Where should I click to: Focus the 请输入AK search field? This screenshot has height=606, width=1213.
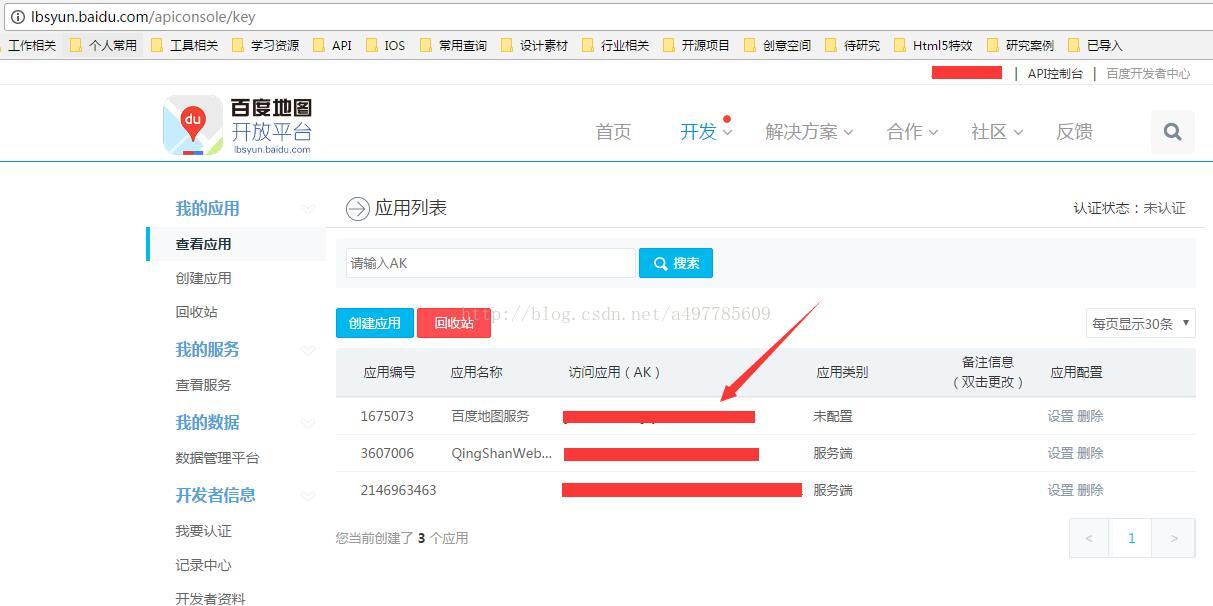[491, 263]
